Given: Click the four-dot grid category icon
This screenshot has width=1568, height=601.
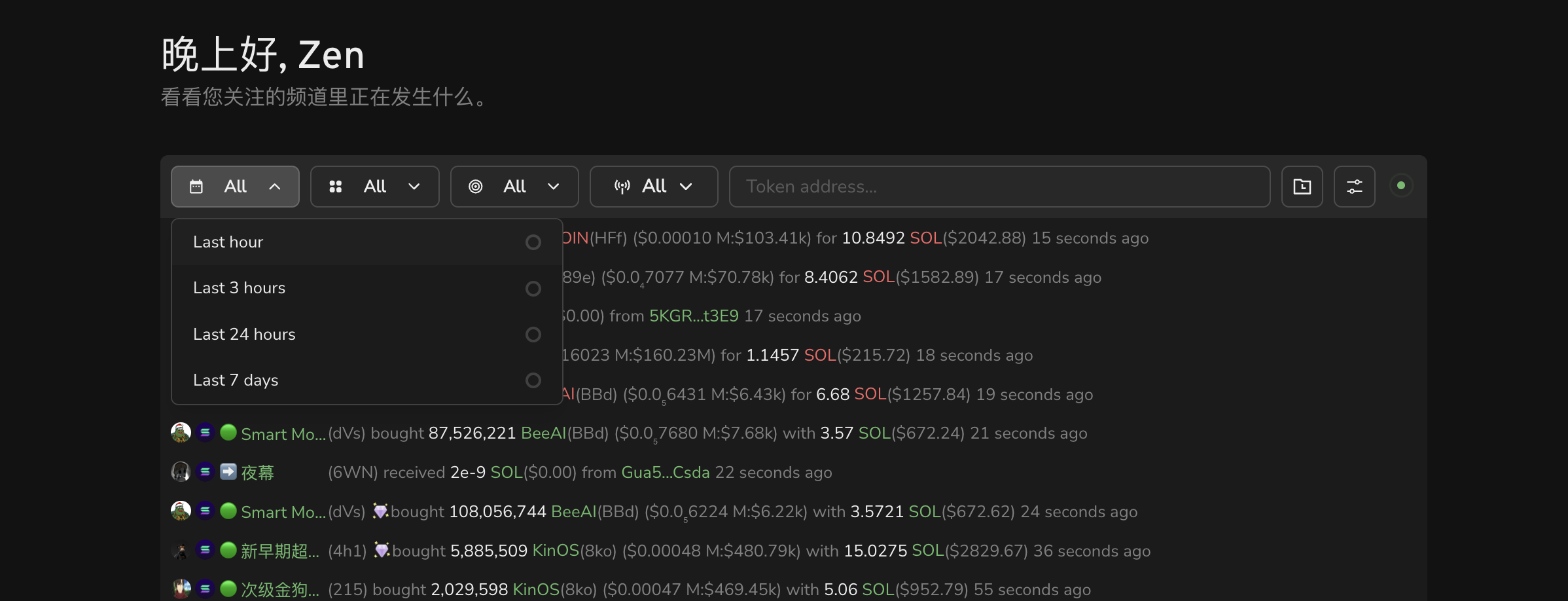Looking at the screenshot, I should coord(336,187).
